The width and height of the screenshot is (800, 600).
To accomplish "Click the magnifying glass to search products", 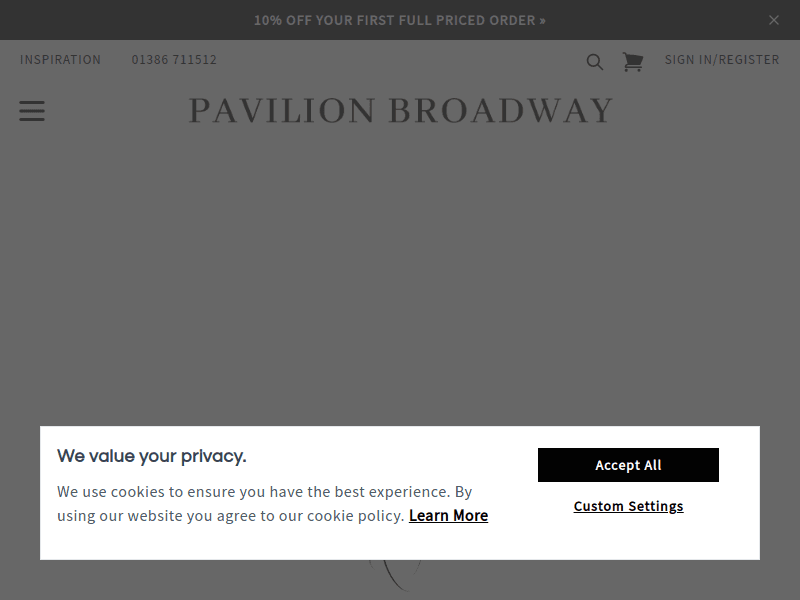I will [x=594, y=61].
